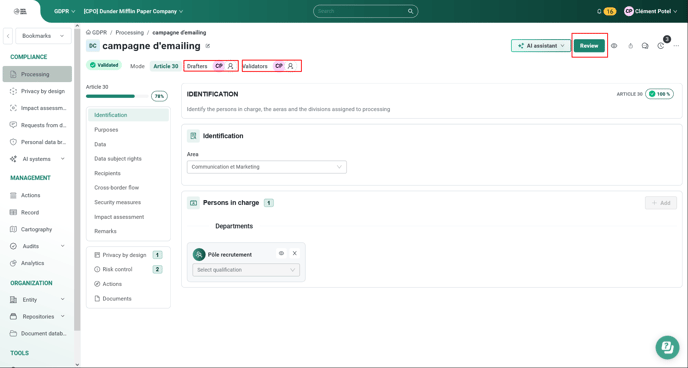This screenshot has height=368, width=688.
Task: Click the Article 30 mode tag
Action: tap(165, 66)
